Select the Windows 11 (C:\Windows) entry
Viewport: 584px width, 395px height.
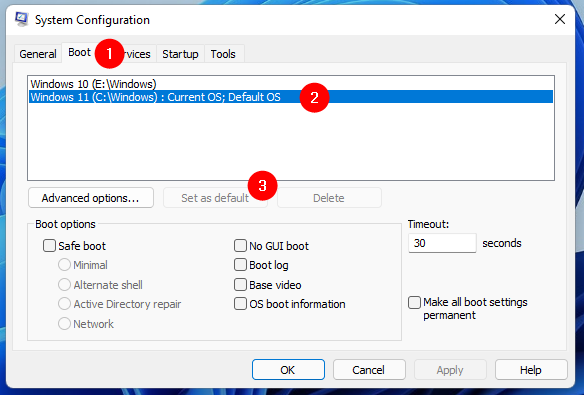[291, 97]
